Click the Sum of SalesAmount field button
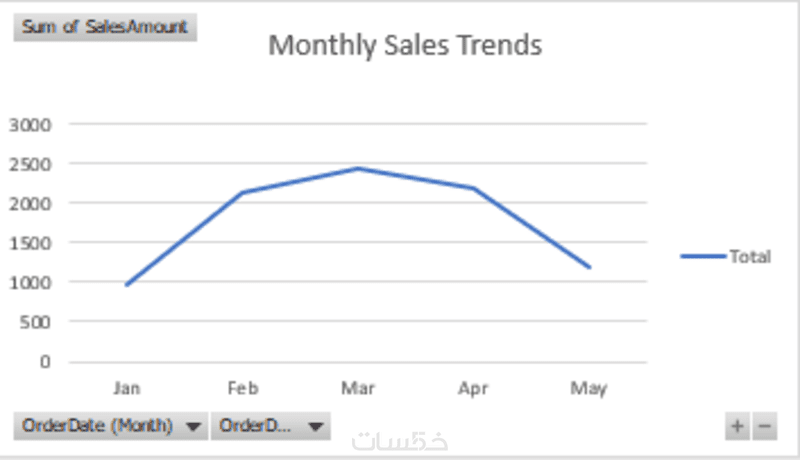This screenshot has width=800, height=460. click(x=105, y=27)
